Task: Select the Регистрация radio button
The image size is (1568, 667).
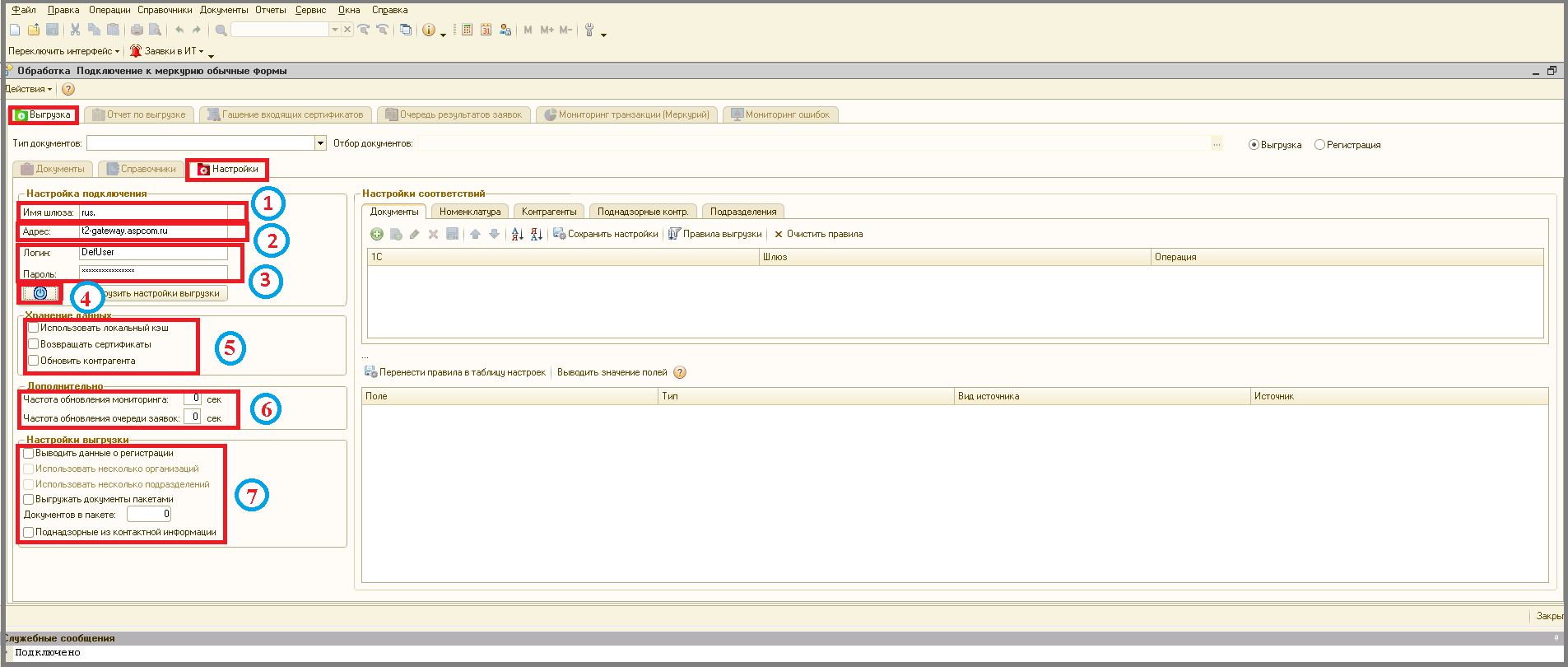Action: pyautogui.click(x=1319, y=145)
